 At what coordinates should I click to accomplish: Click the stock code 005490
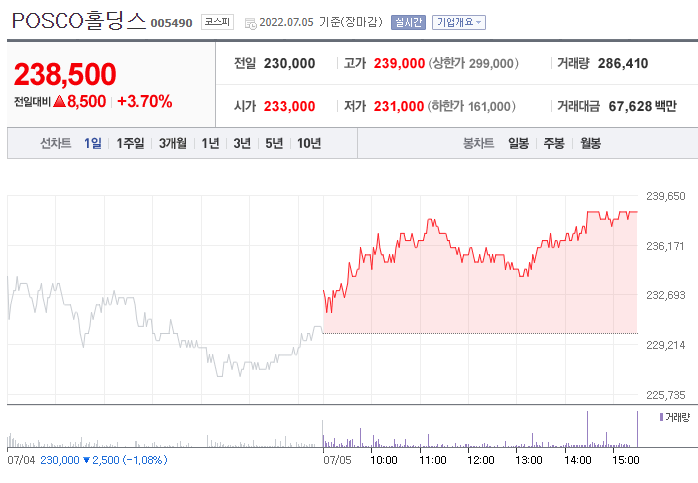(171, 23)
